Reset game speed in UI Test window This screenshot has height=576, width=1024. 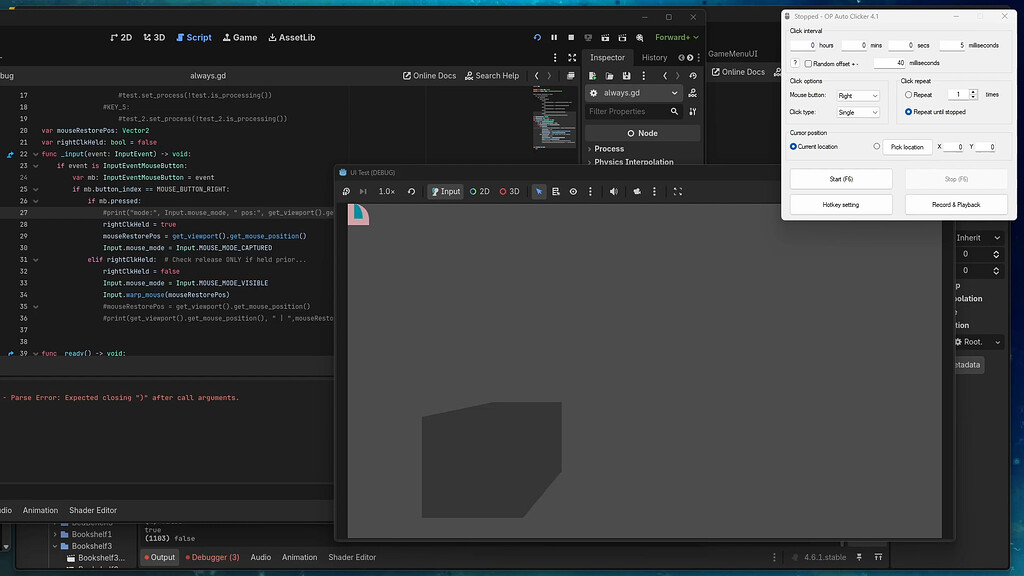click(411, 191)
